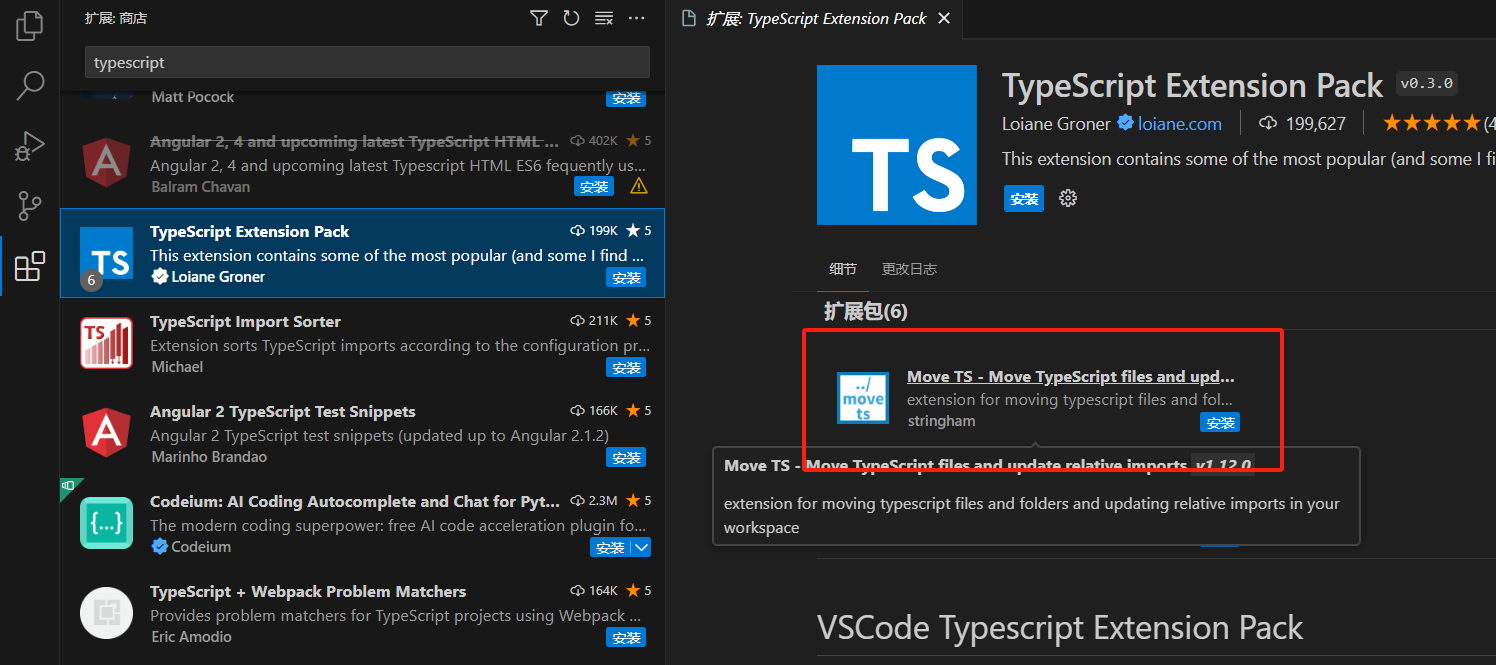Open the Explorer view in activity bar
The height and width of the screenshot is (665, 1496).
(x=30, y=26)
